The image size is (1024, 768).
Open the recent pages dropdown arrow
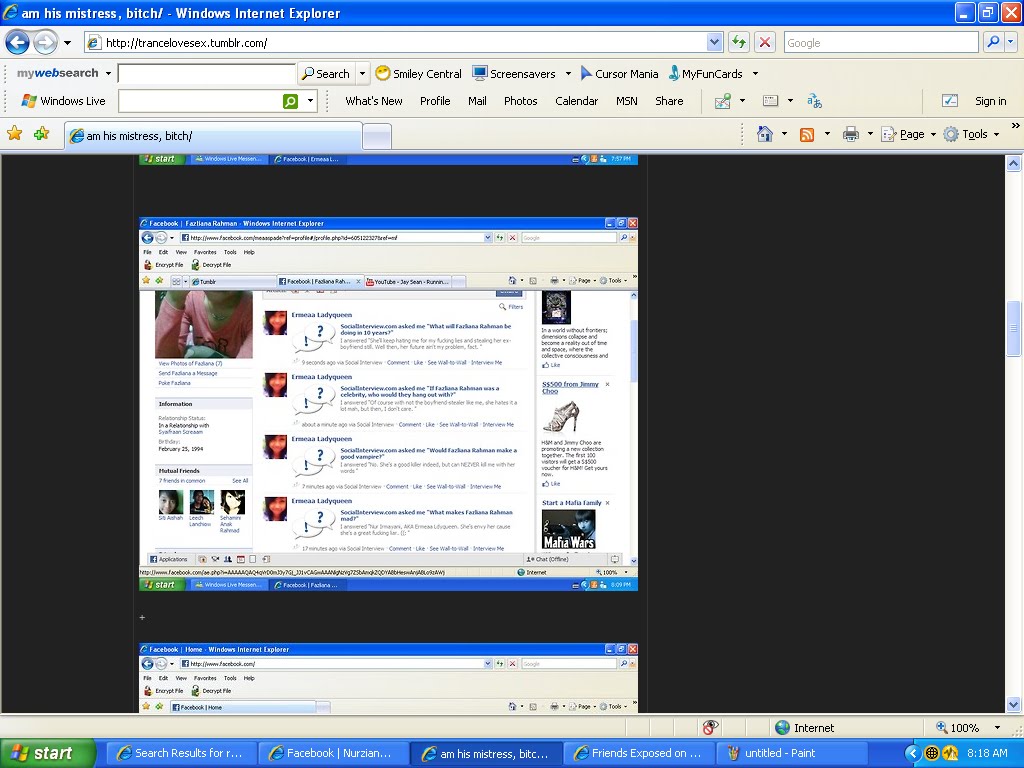tap(67, 43)
